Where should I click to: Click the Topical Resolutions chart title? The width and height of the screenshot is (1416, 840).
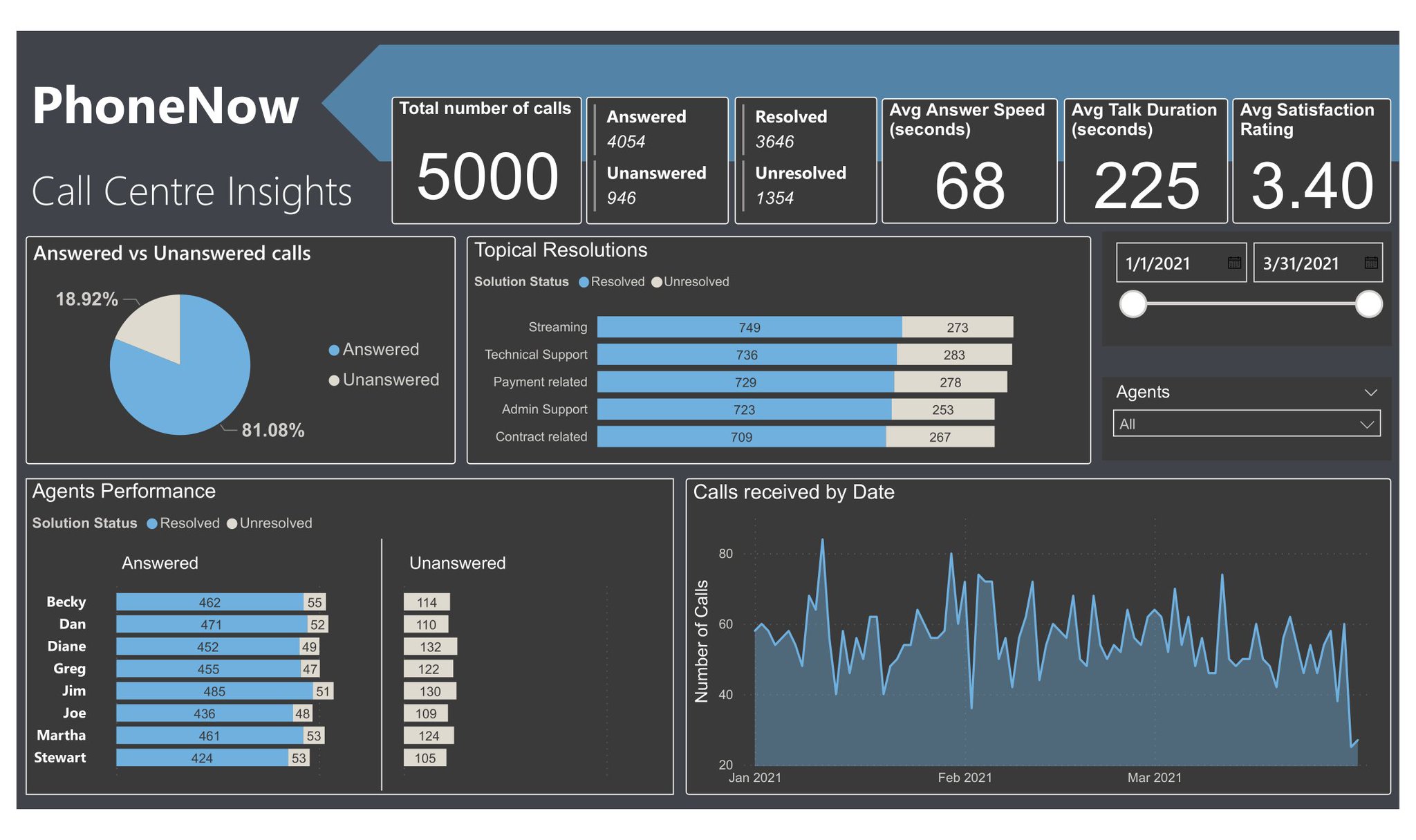561,250
